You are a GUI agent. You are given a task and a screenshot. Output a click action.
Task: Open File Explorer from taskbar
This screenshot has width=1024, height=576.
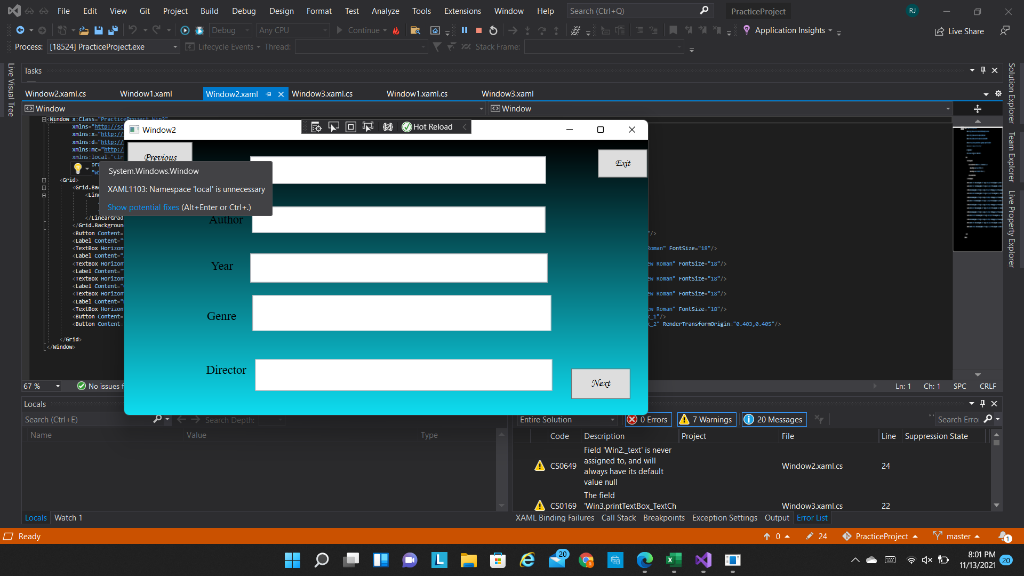pos(468,560)
